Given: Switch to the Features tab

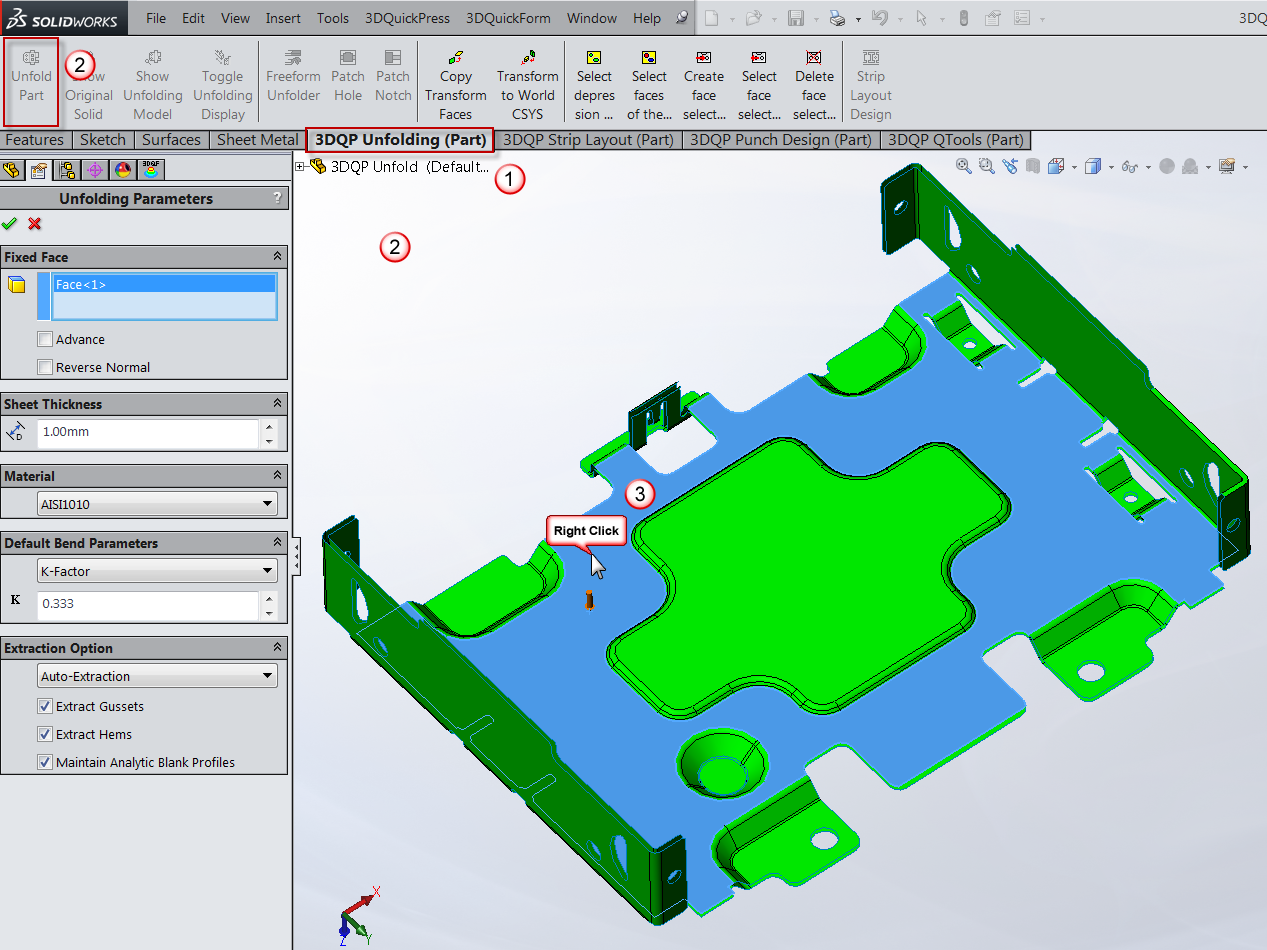Looking at the screenshot, I should 34,140.
